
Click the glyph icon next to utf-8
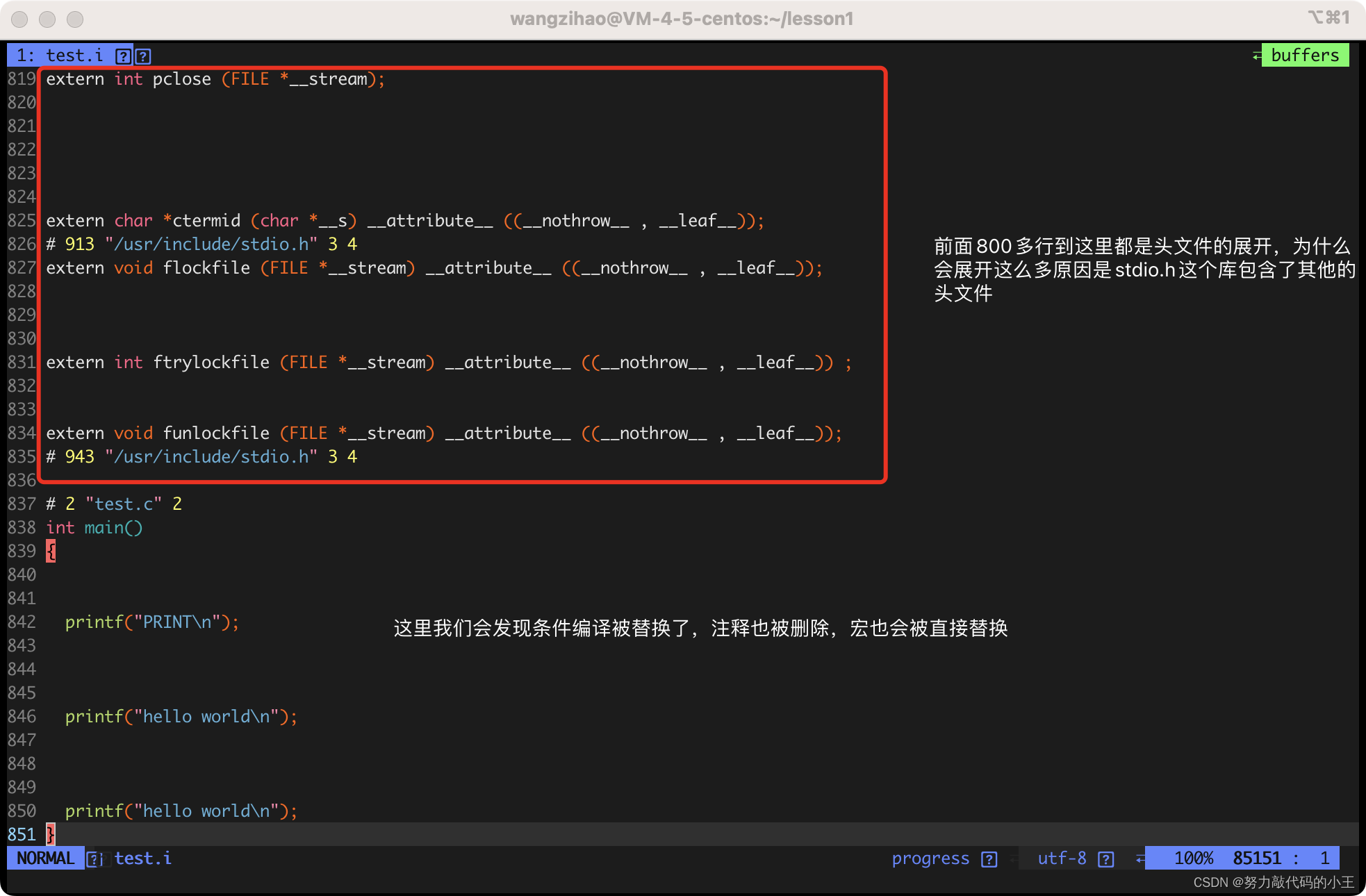click(1105, 859)
